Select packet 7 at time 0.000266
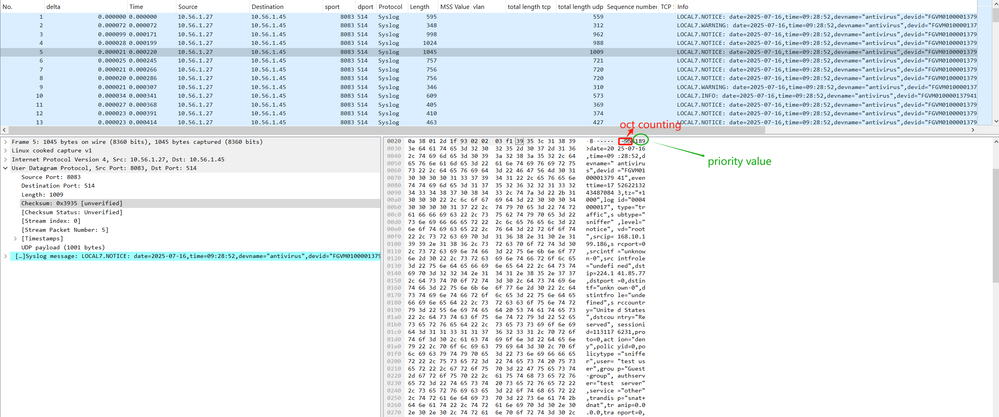The width and height of the screenshot is (999, 417). click(489, 69)
